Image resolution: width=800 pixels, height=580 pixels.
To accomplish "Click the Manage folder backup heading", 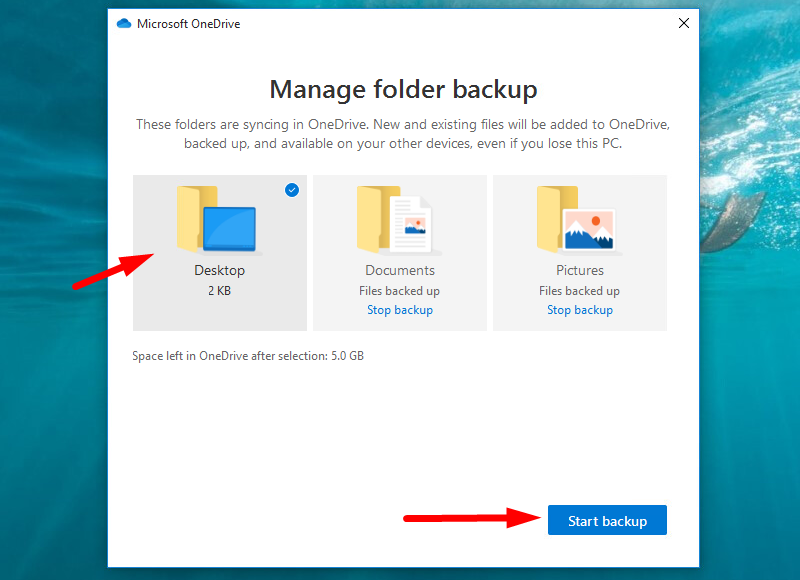I will click(x=403, y=89).
